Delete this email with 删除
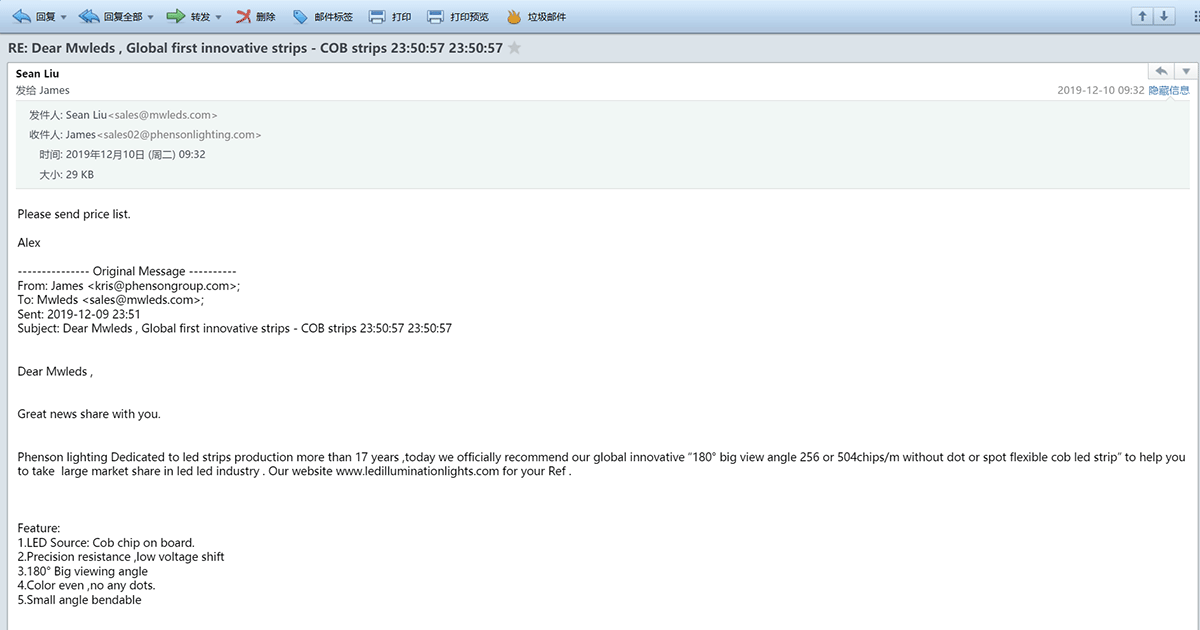 click(256, 17)
